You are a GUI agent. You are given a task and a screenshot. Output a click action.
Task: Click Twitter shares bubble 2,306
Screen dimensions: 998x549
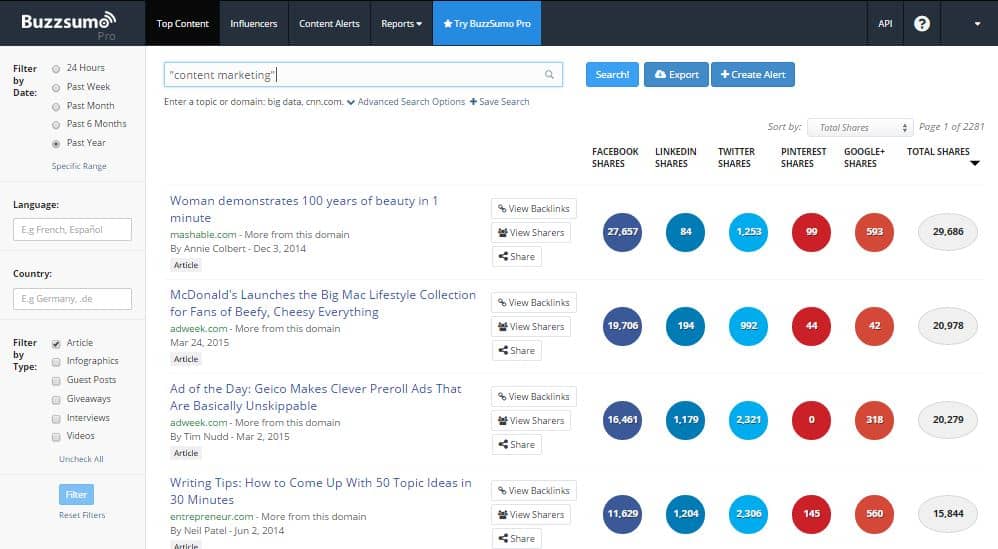pos(748,514)
